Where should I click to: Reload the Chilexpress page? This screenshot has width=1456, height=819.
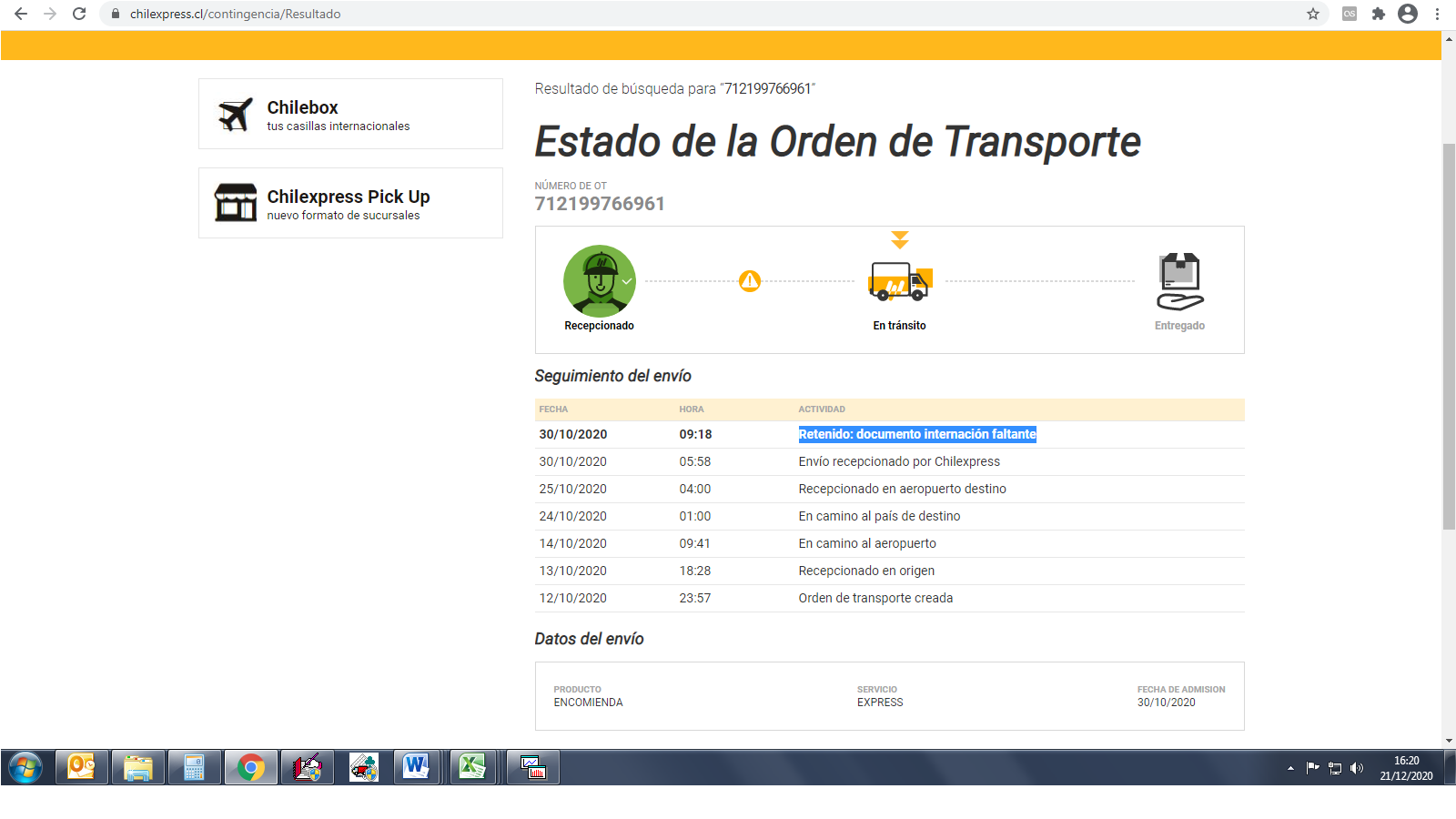coord(79,14)
